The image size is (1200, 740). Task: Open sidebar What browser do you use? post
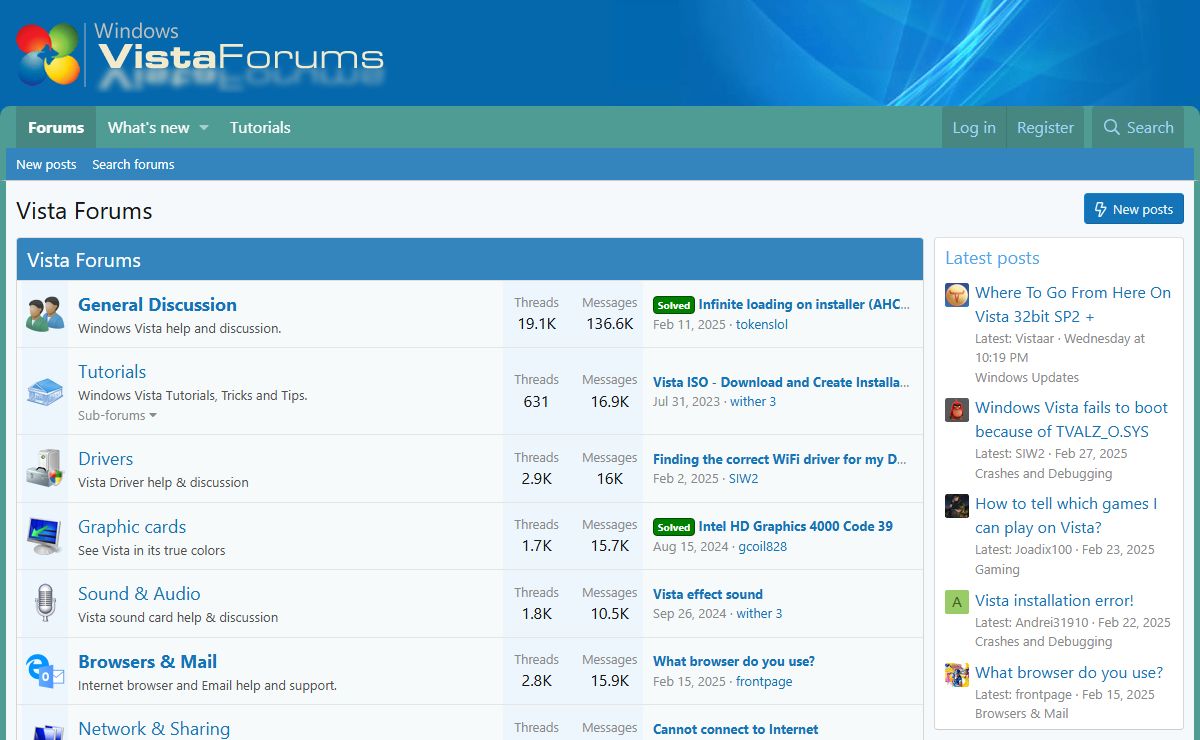[1069, 673]
